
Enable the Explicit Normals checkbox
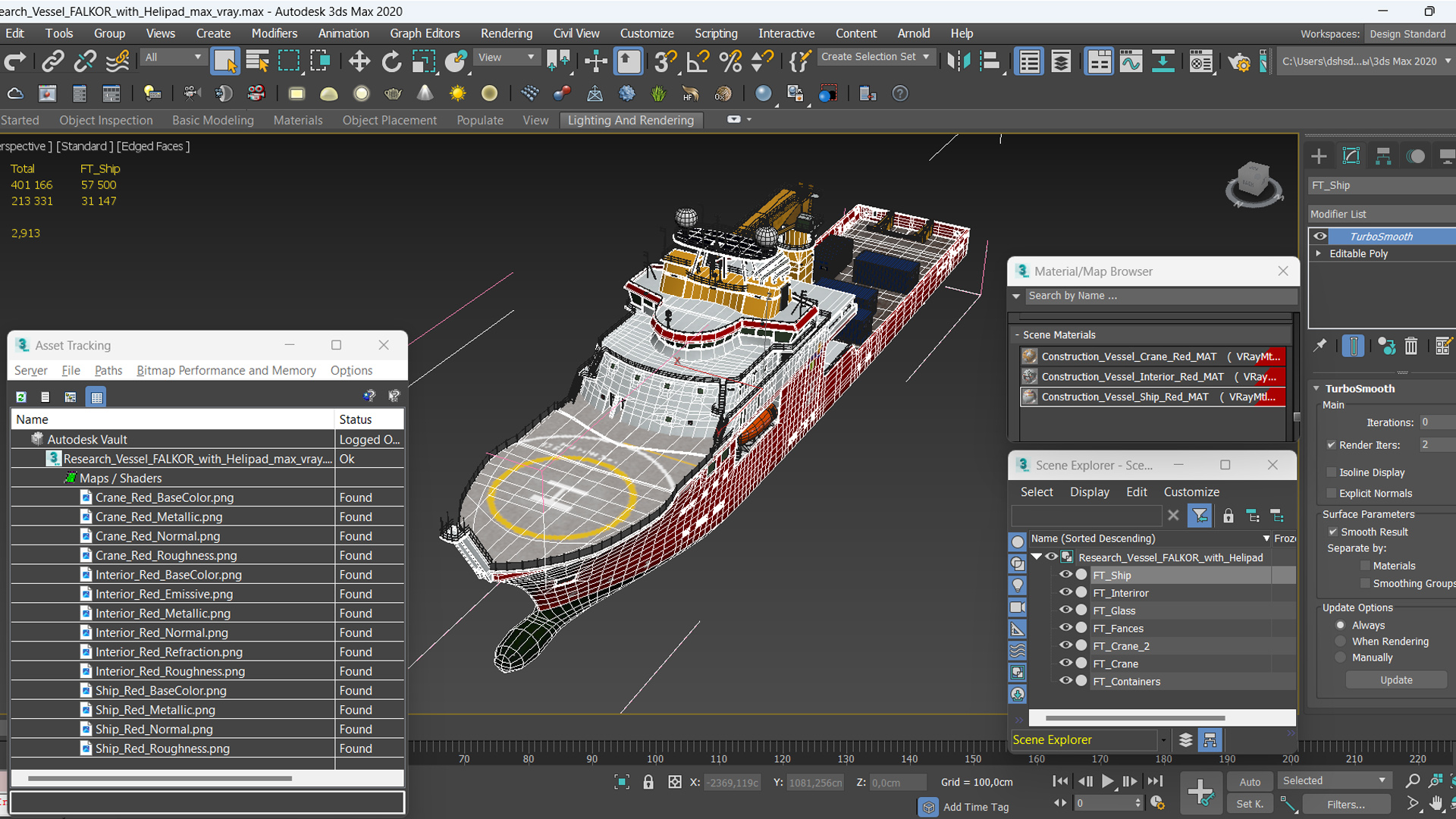click(x=1331, y=494)
